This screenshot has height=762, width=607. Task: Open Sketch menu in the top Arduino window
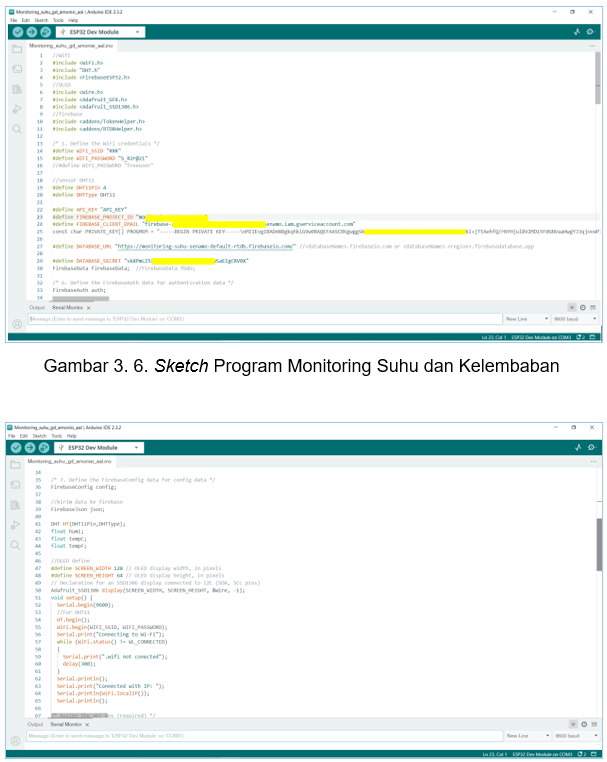pyautogui.click(x=41, y=20)
